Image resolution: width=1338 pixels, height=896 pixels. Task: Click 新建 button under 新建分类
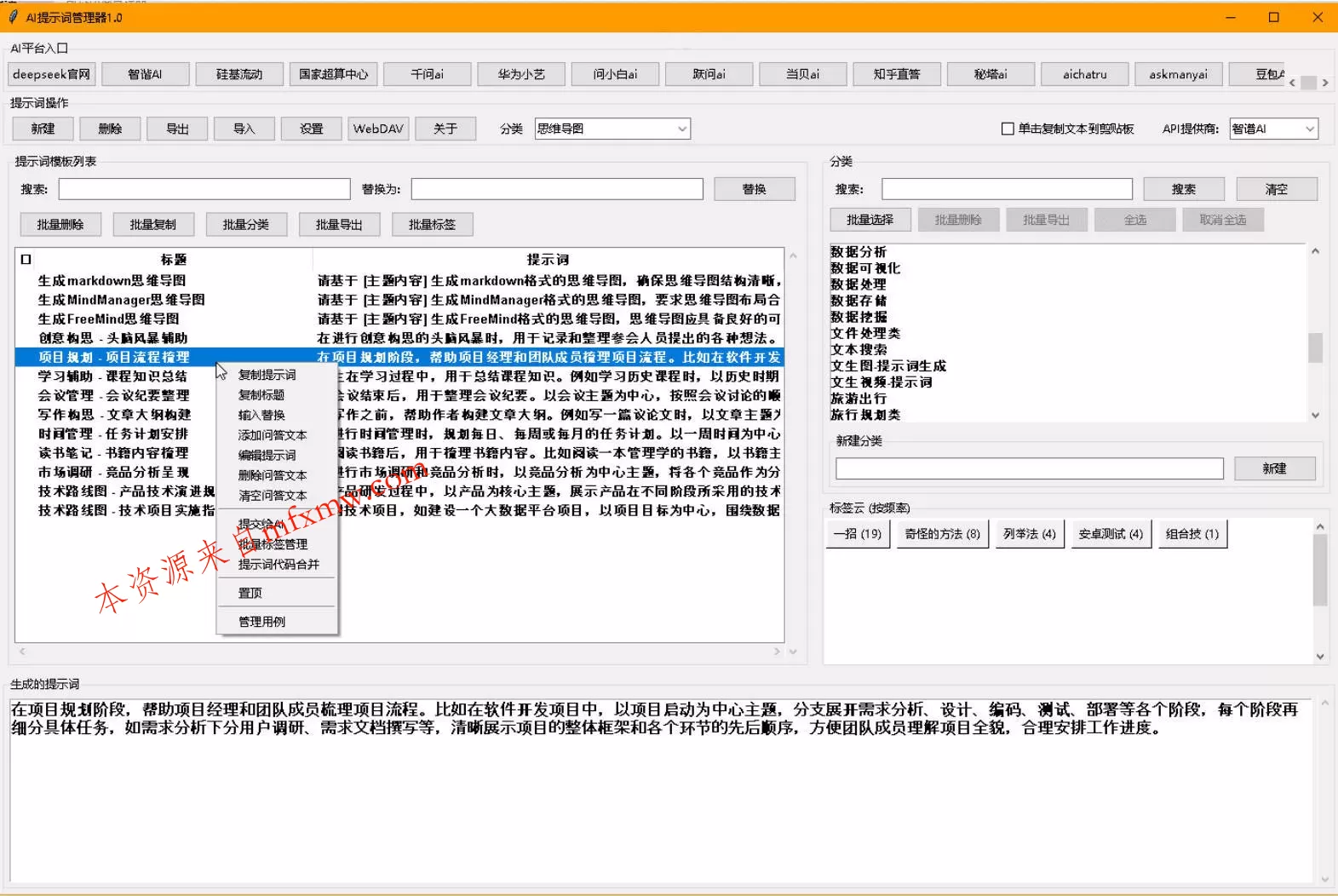click(1275, 468)
